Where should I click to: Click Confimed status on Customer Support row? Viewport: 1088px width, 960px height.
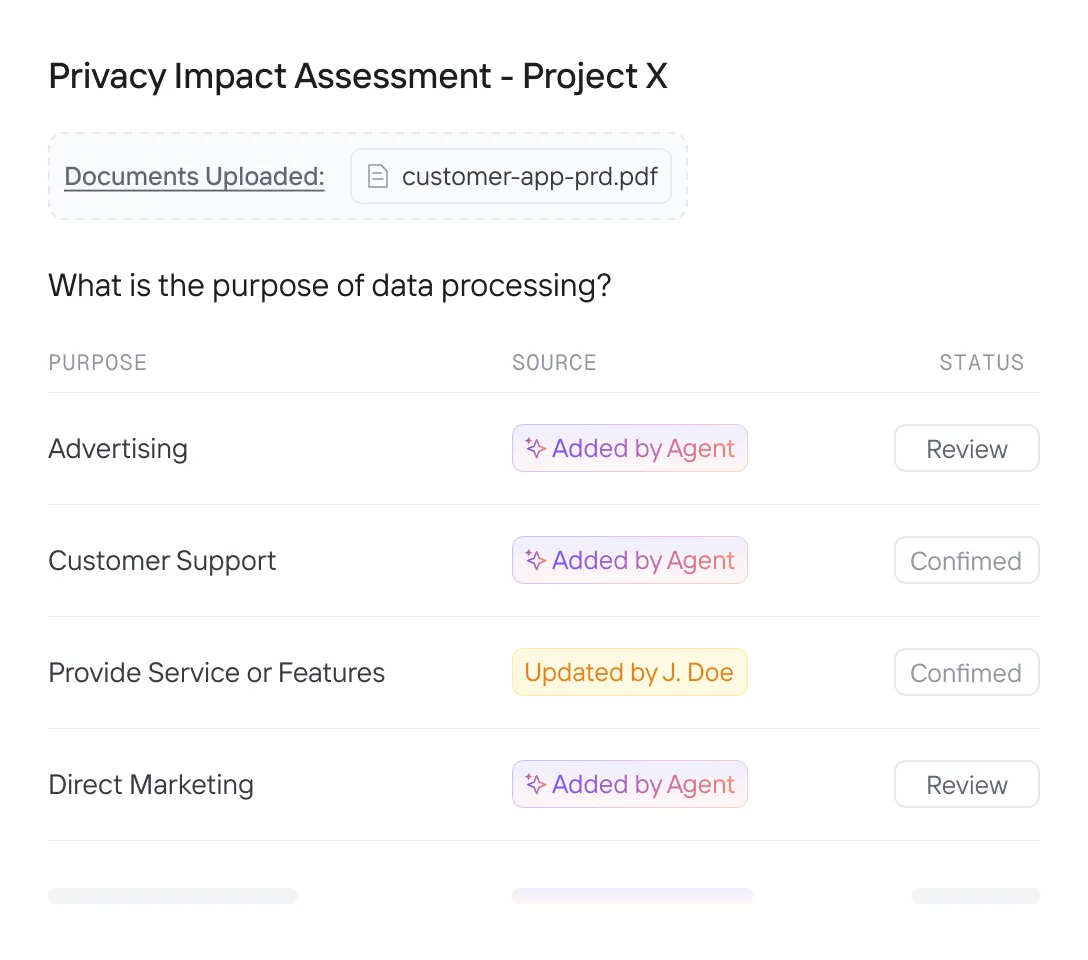tap(967, 560)
